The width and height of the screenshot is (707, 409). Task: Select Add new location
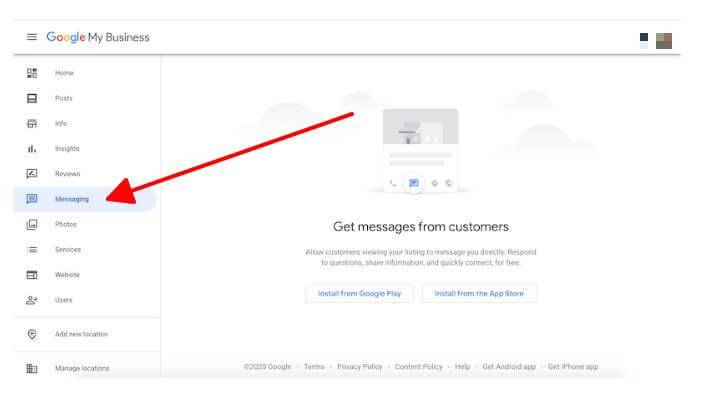(82, 334)
